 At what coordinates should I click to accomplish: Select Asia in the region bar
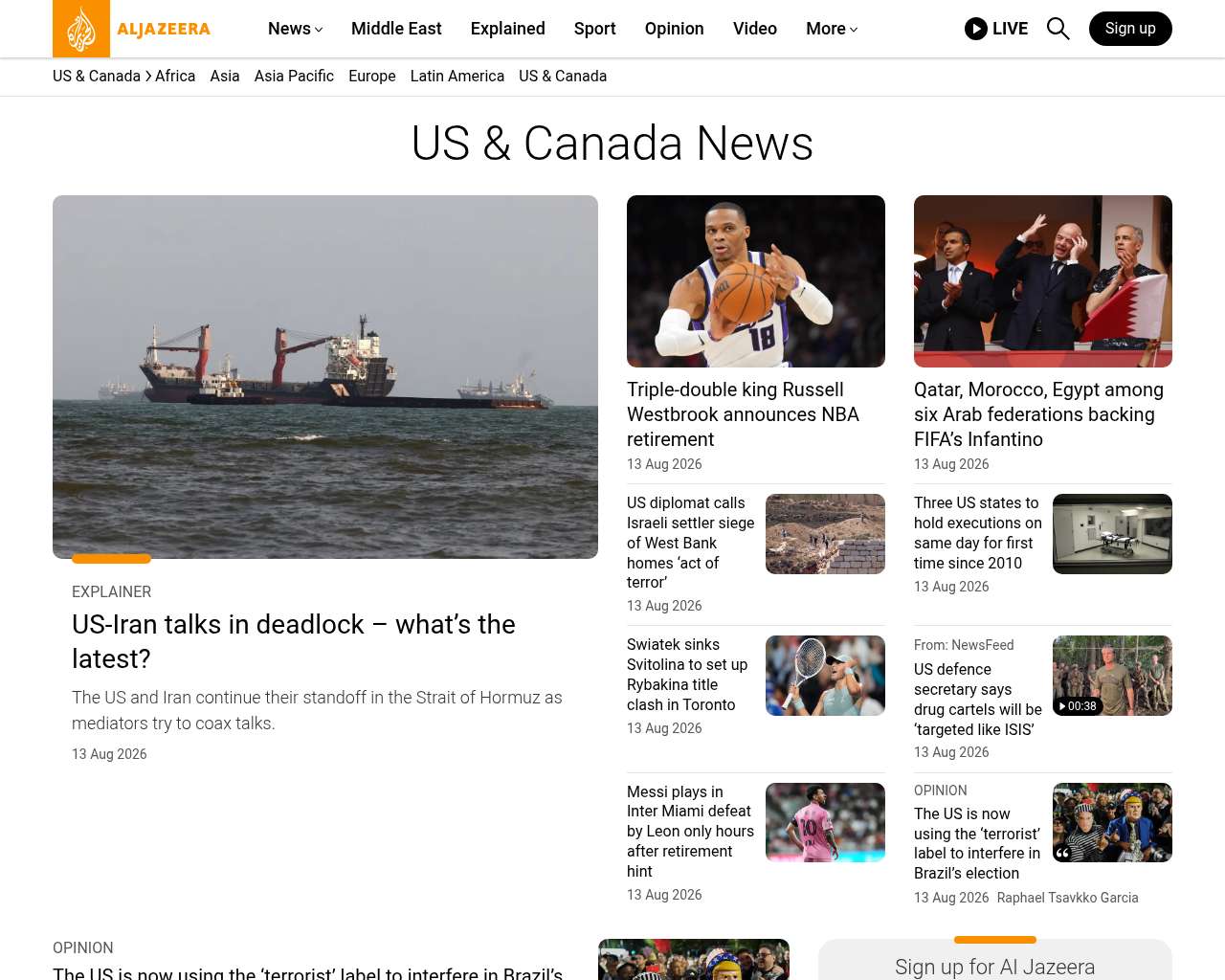pos(225,77)
